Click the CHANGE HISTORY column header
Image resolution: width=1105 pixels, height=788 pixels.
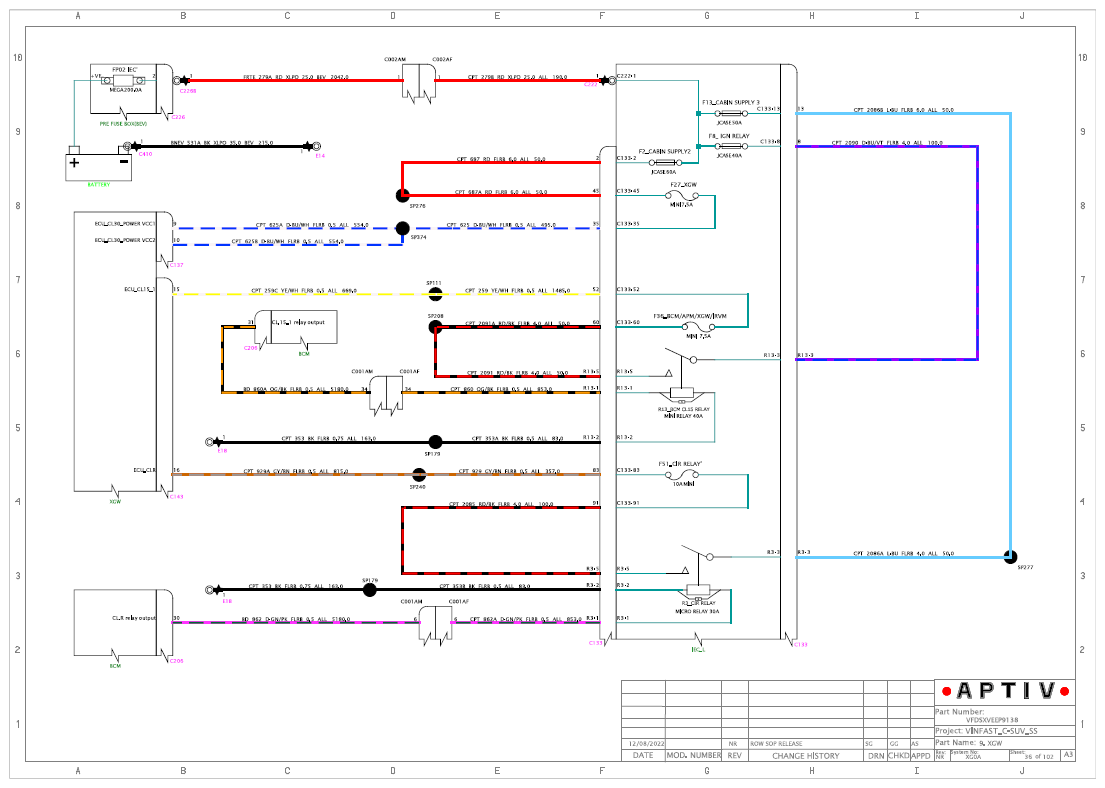[x=805, y=756]
